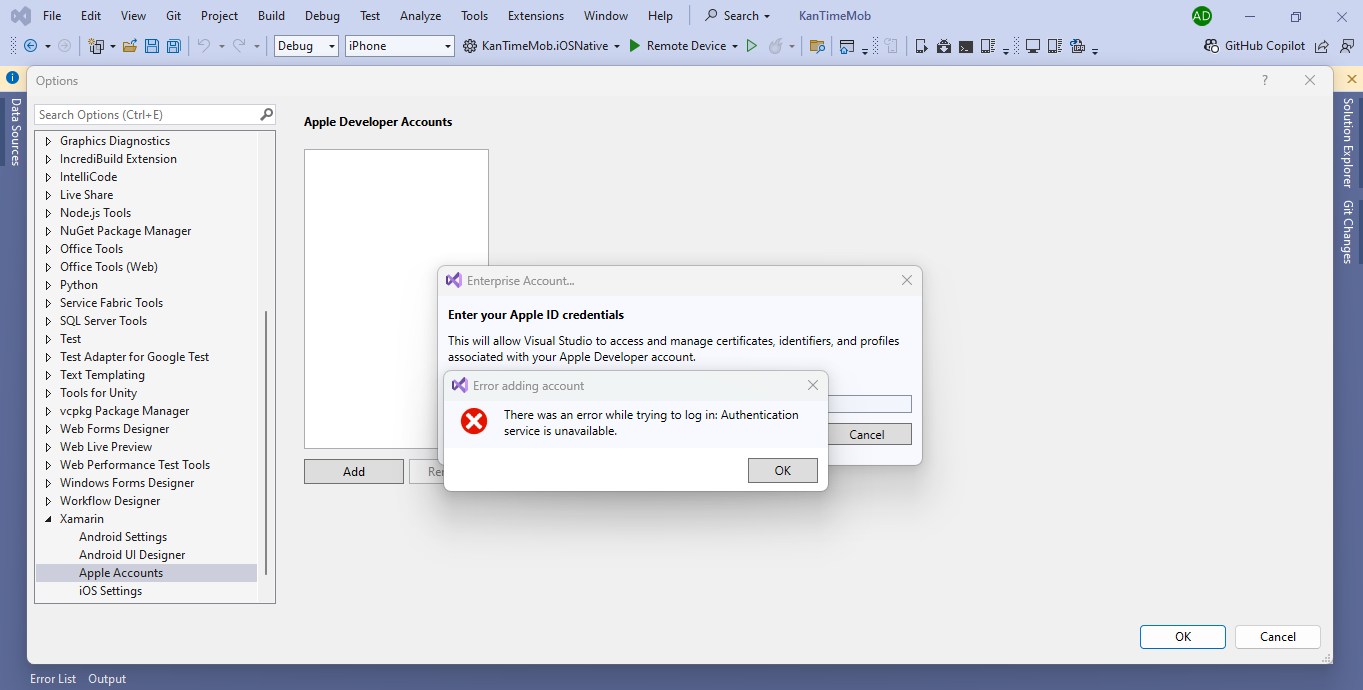This screenshot has height=690, width=1363.
Task: Switch to the Error List tab
Action: (x=53, y=679)
